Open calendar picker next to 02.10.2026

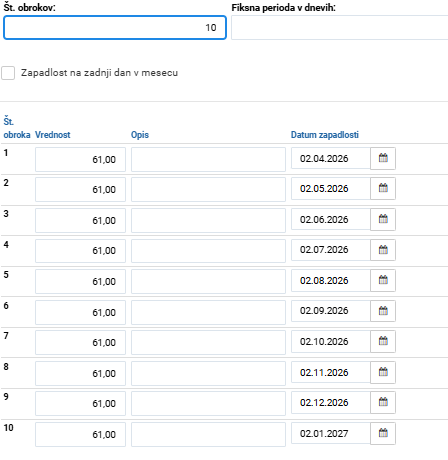(x=383, y=341)
